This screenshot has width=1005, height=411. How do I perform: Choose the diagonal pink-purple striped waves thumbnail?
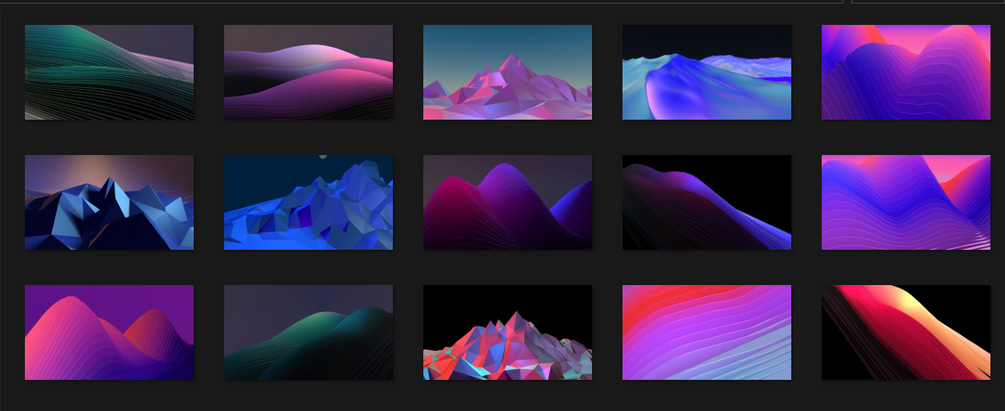707,332
